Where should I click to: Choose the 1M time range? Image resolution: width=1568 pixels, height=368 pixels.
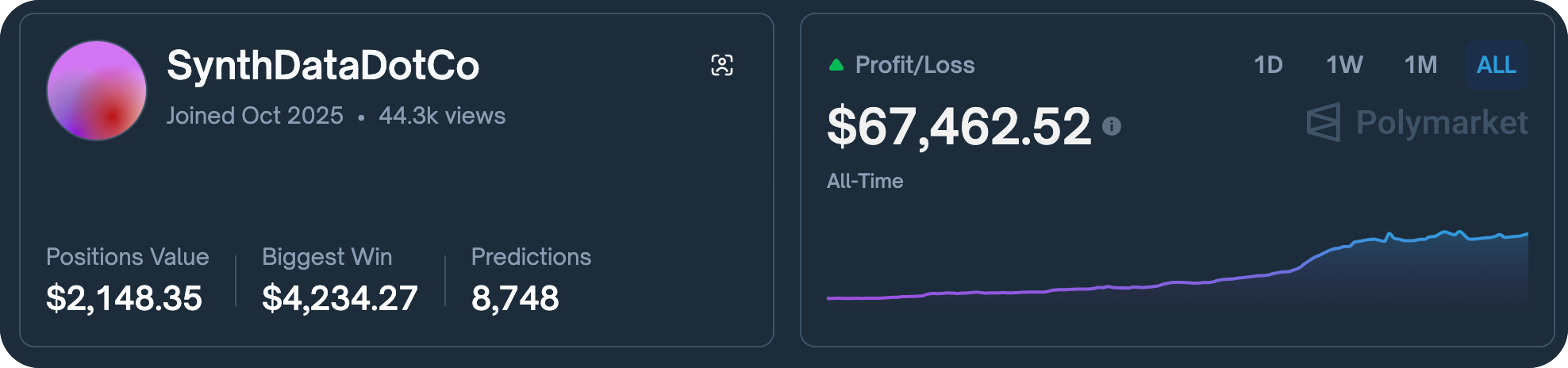pos(1420,65)
